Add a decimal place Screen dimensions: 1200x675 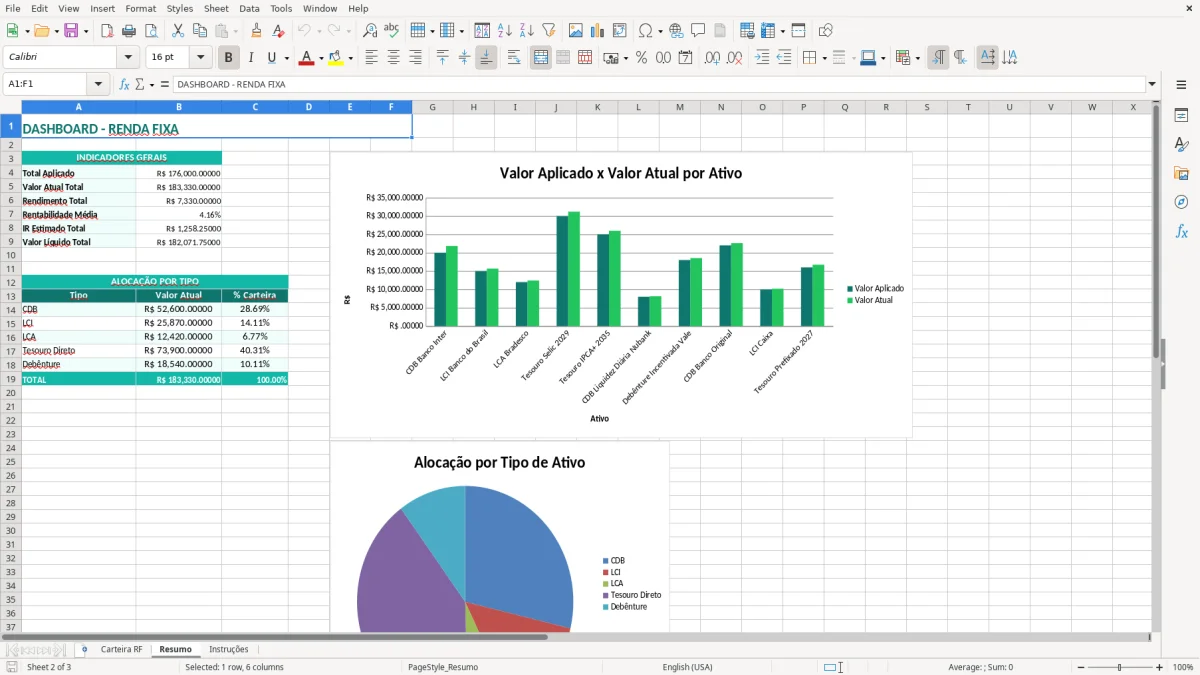point(712,58)
